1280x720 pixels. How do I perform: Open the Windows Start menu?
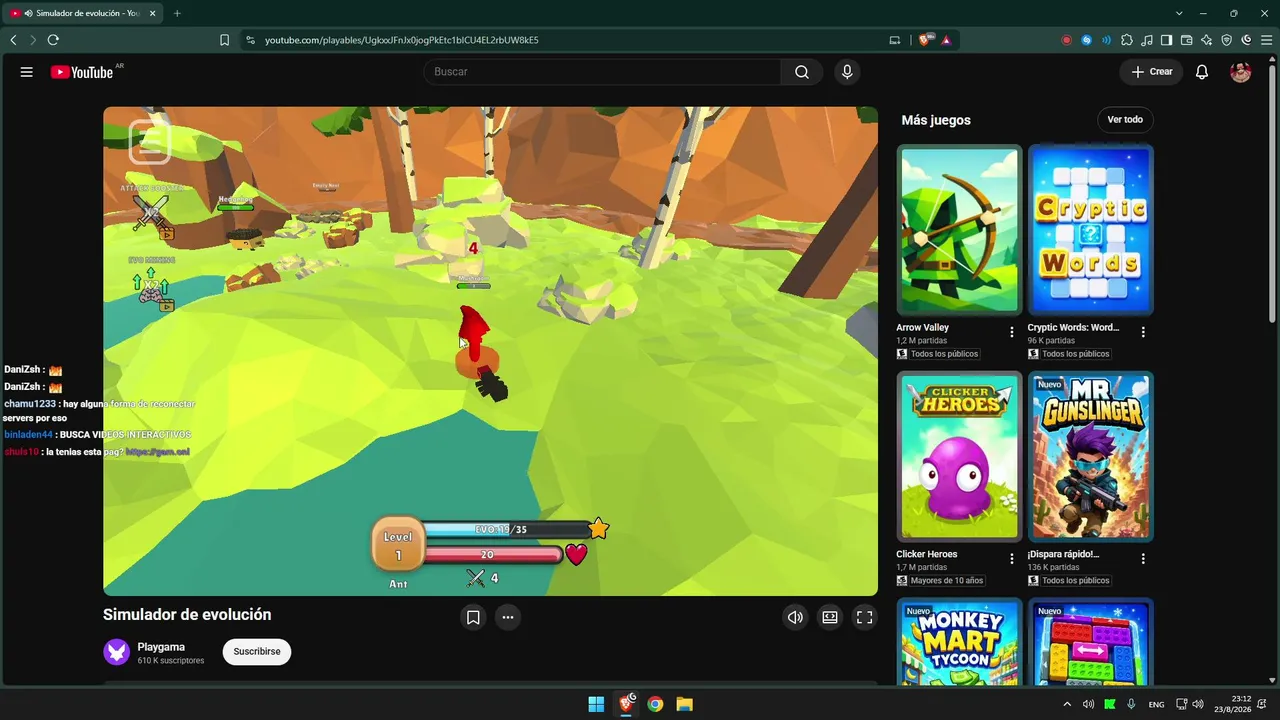click(596, 704)
